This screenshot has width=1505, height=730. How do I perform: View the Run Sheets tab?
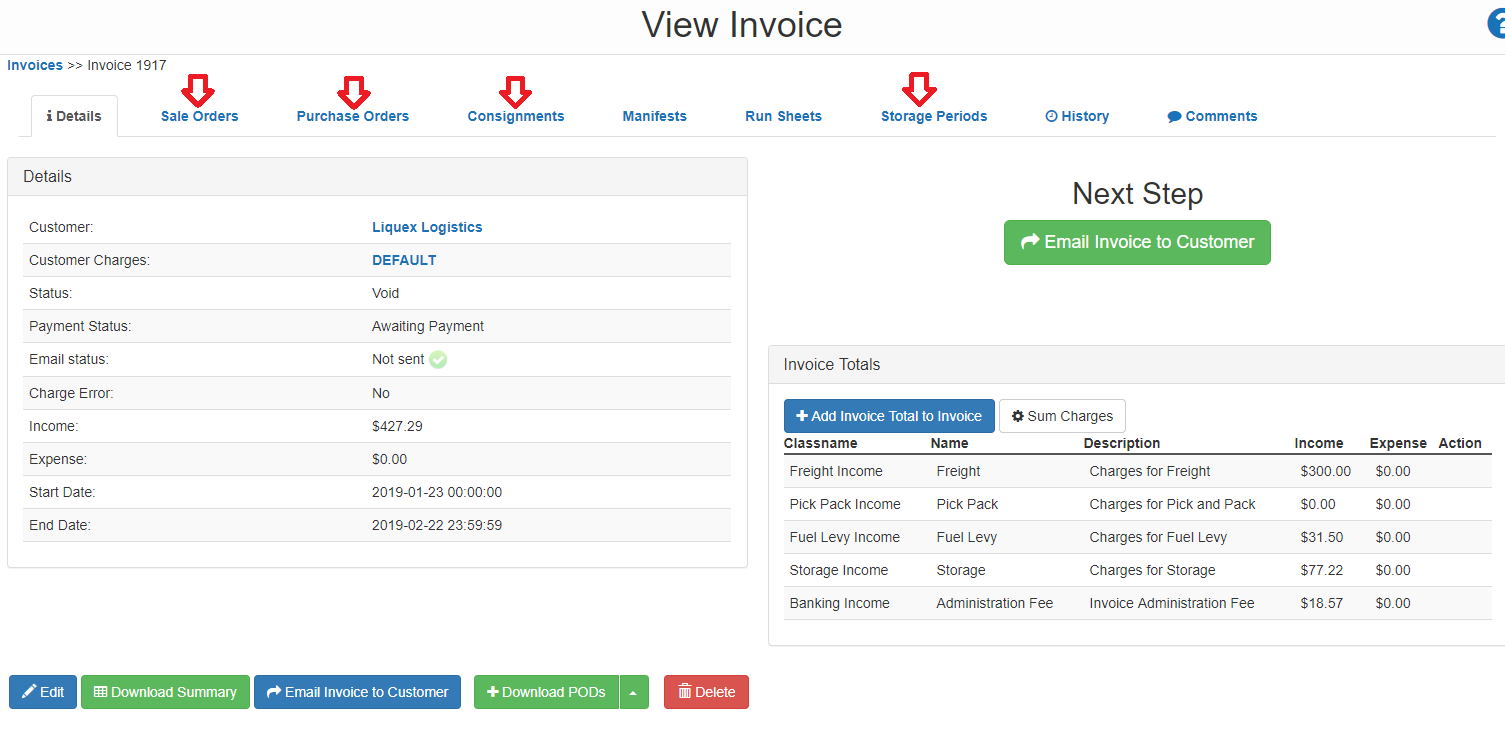[x=783, y=116]
